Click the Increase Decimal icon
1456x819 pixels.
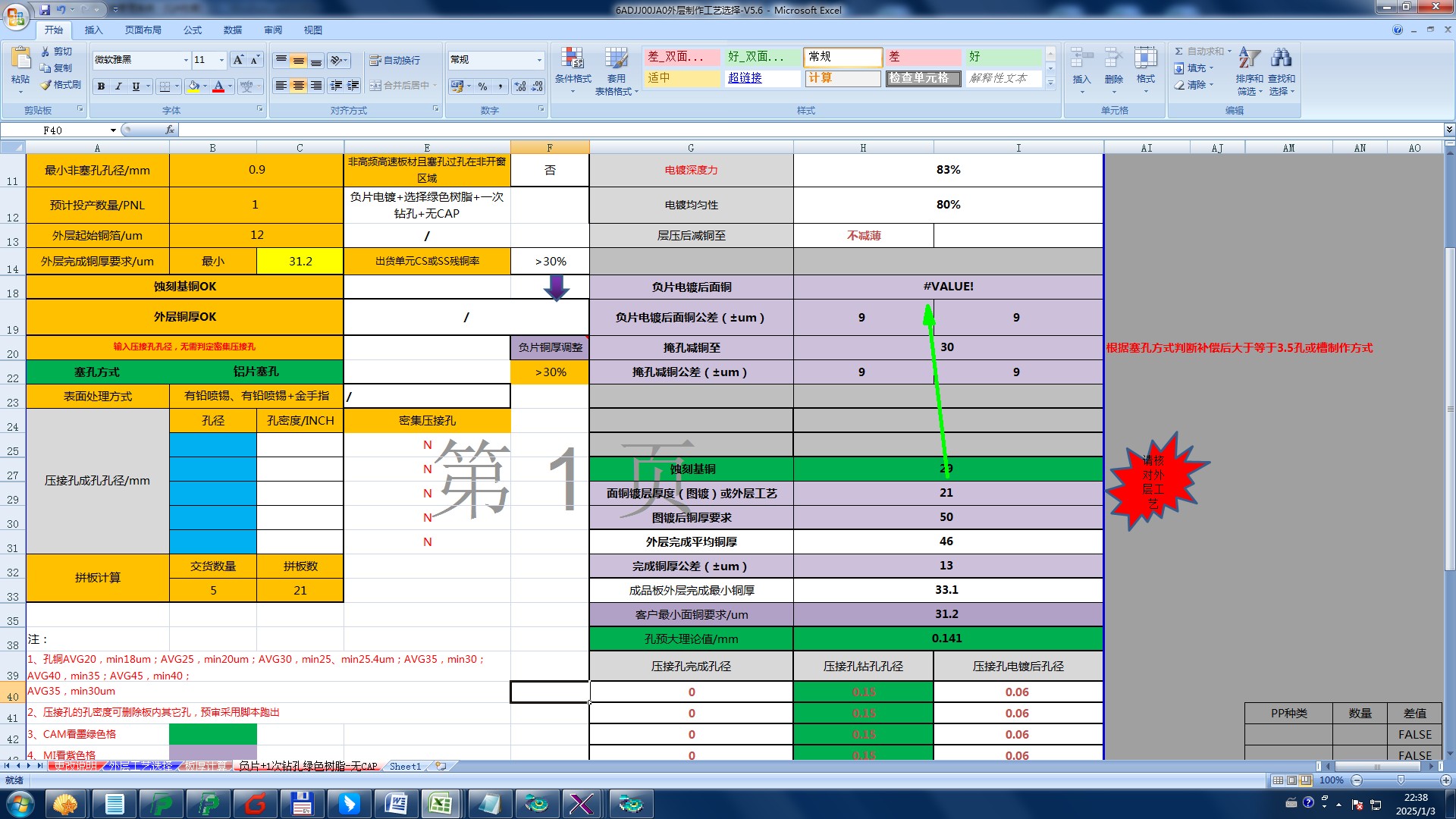[520, 86]
